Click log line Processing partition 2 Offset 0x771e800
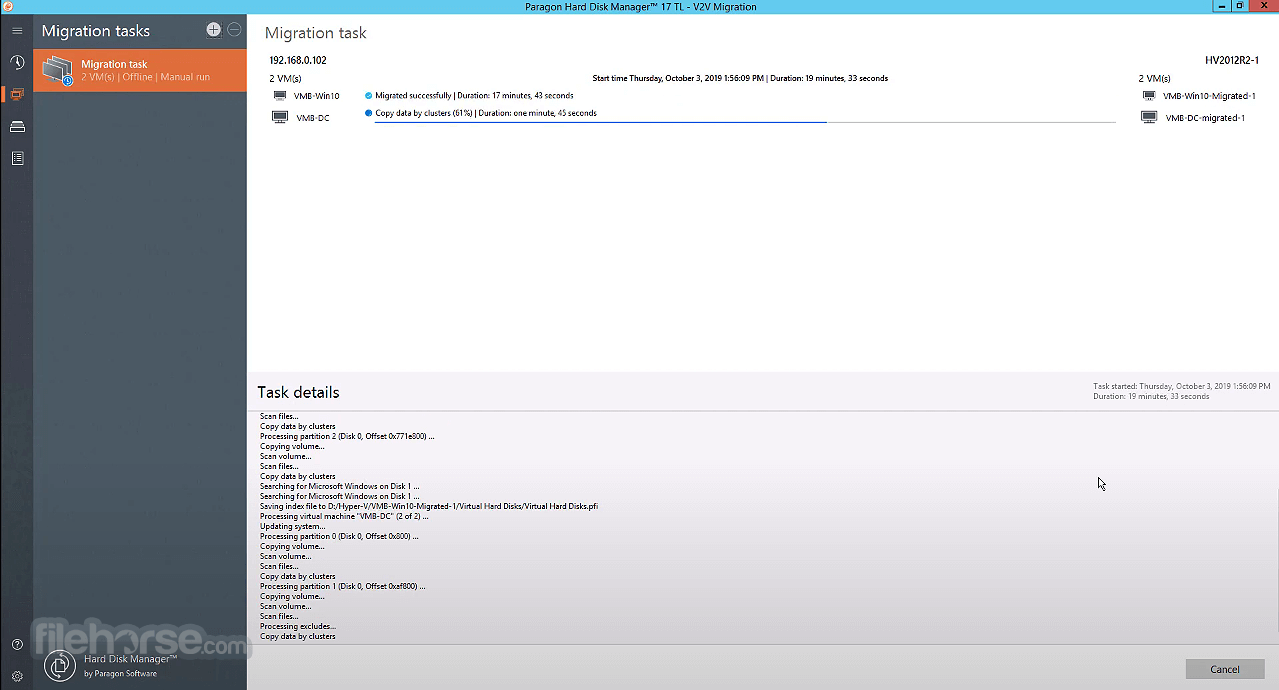The height and width of the screenshot is (690, 1279). 347,436
